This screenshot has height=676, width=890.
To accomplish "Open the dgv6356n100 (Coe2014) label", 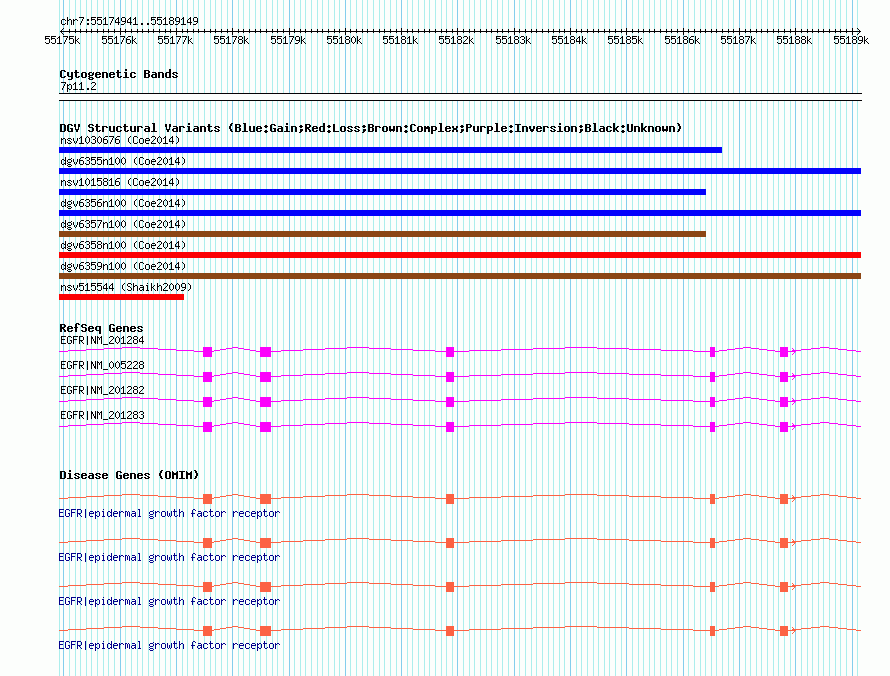I will coord(123,203).
